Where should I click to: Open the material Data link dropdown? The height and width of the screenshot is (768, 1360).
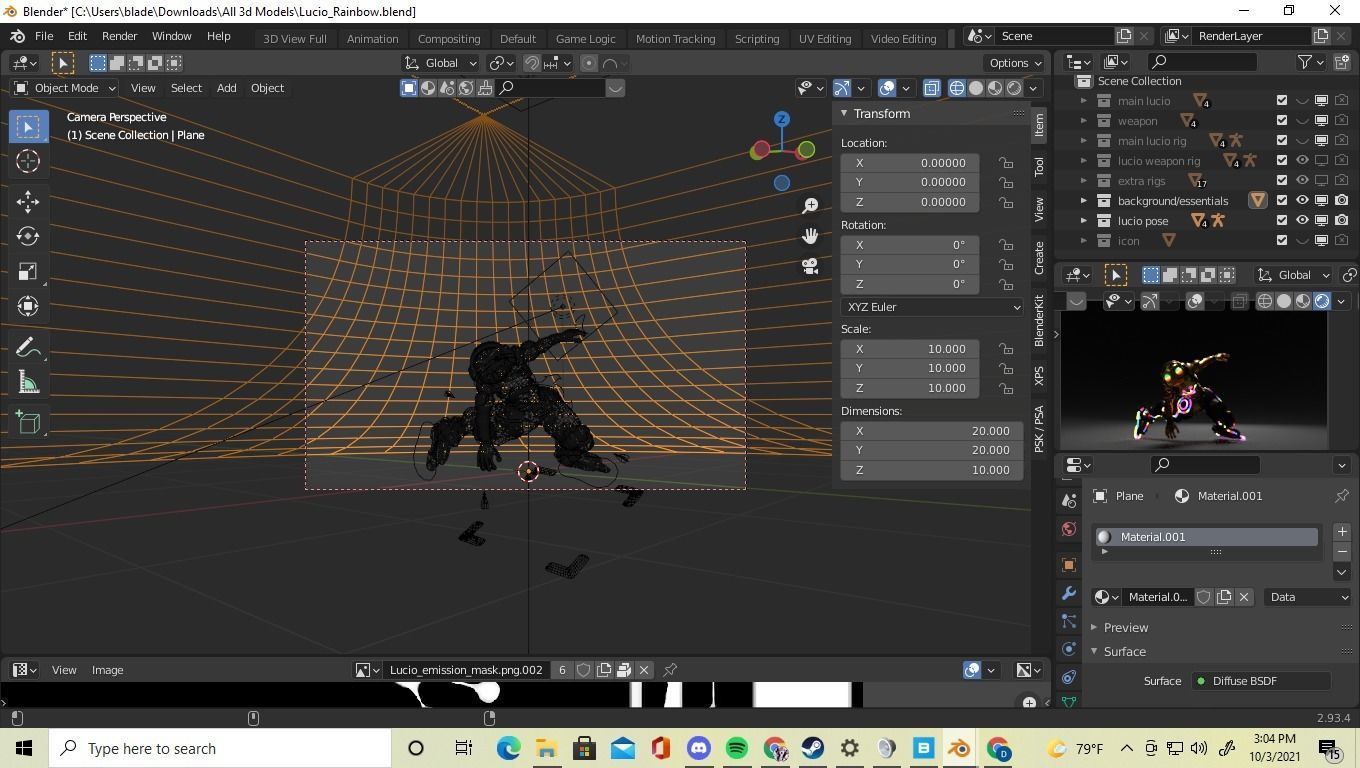click(x=1308, y=597)
